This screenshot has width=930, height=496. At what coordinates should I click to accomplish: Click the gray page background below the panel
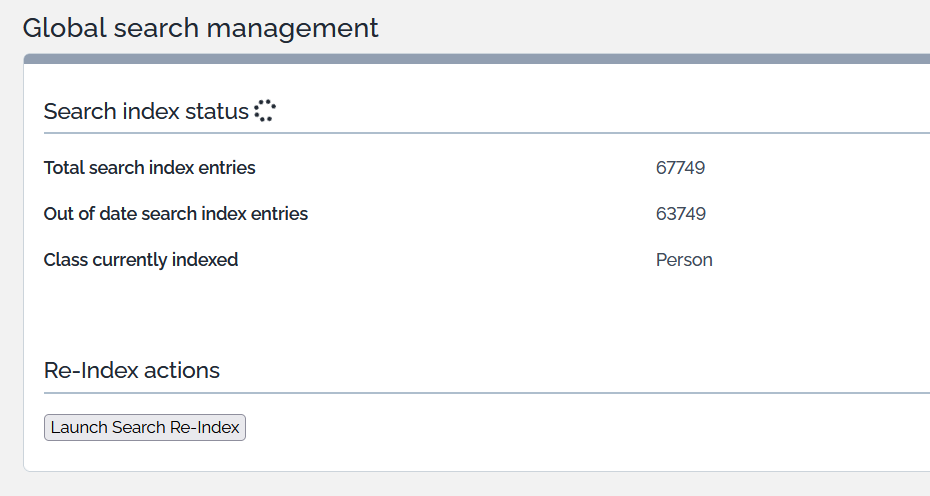tap(476, 484)
